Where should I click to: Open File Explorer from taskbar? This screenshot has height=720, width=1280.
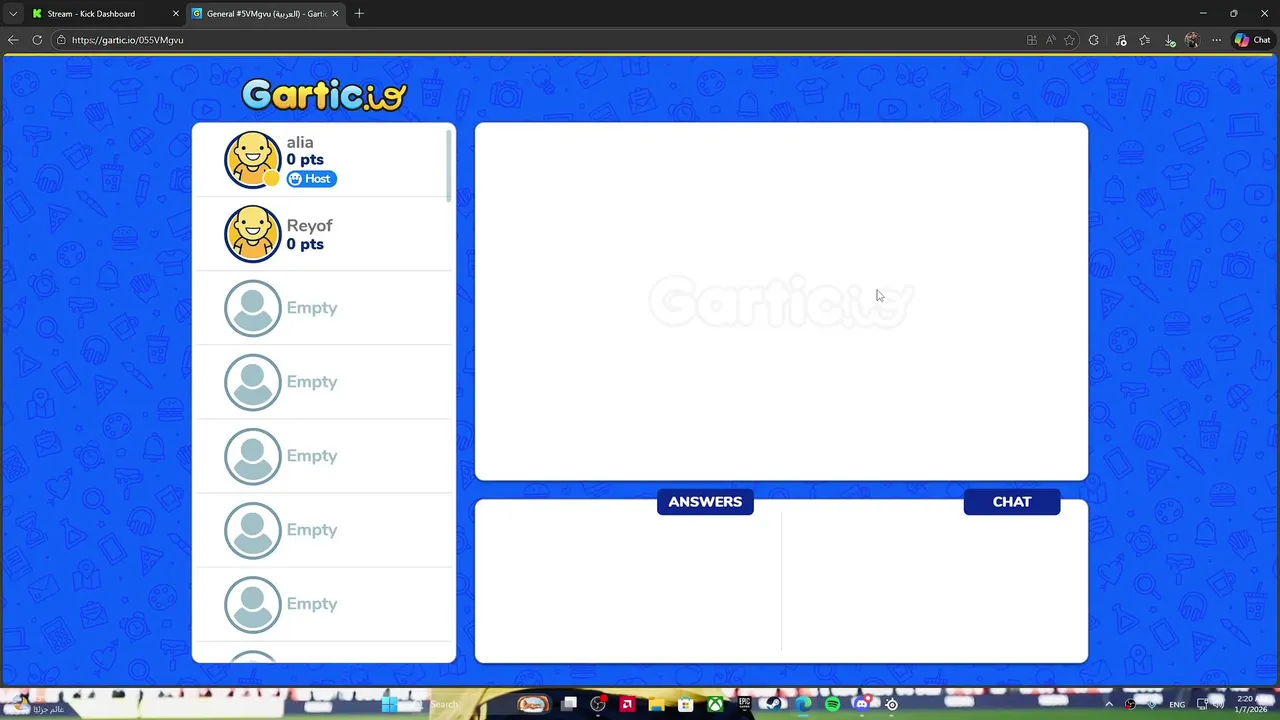coord(657,704)
